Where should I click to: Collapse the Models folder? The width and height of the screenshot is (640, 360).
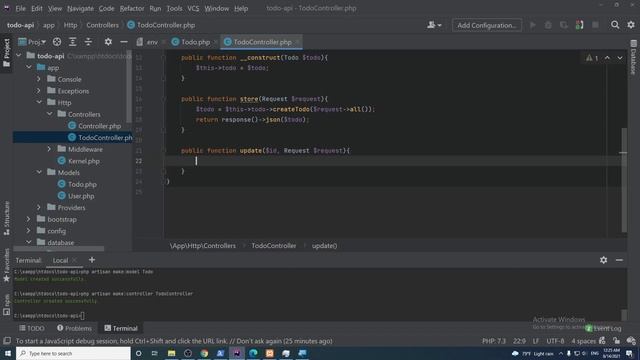[39, 172]
